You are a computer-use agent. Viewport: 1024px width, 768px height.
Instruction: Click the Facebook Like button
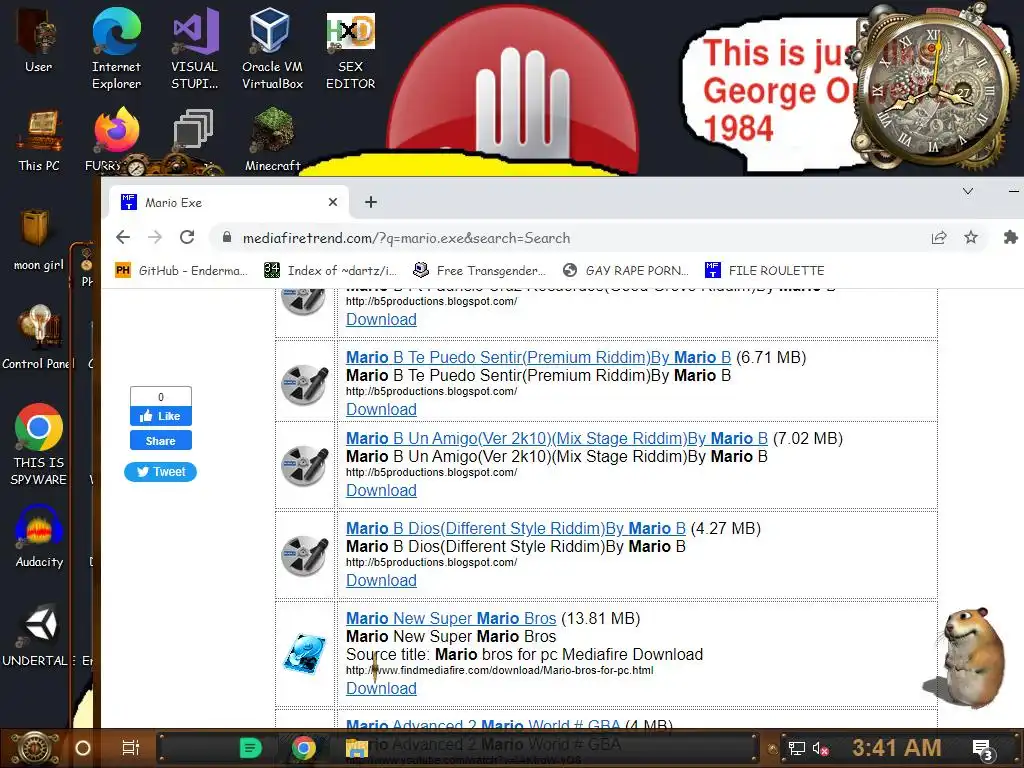[161, 416]
